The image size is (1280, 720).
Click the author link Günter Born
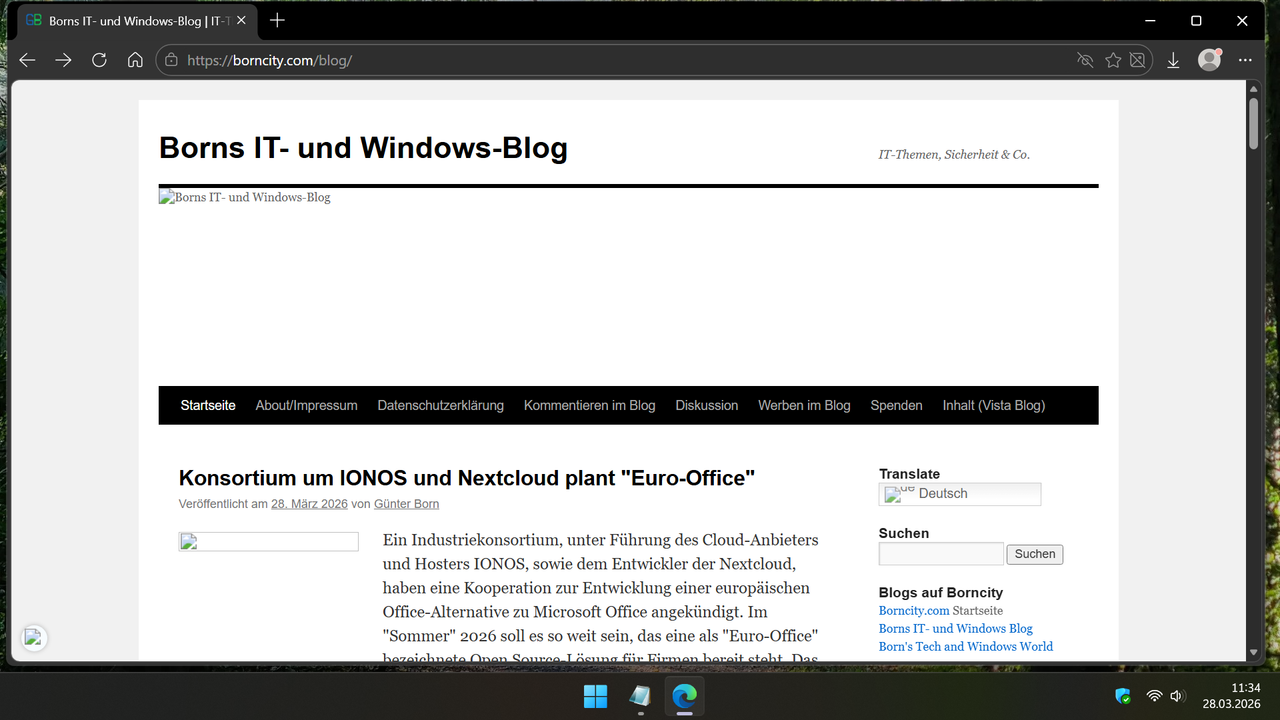406,504
